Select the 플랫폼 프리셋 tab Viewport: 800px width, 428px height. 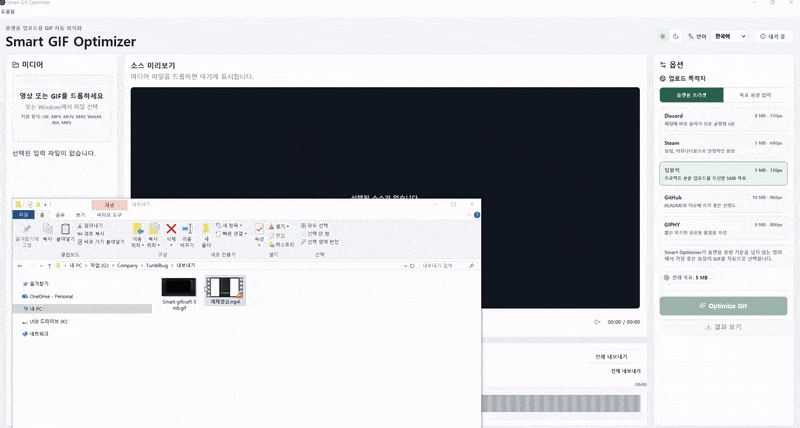click(691, 95)
